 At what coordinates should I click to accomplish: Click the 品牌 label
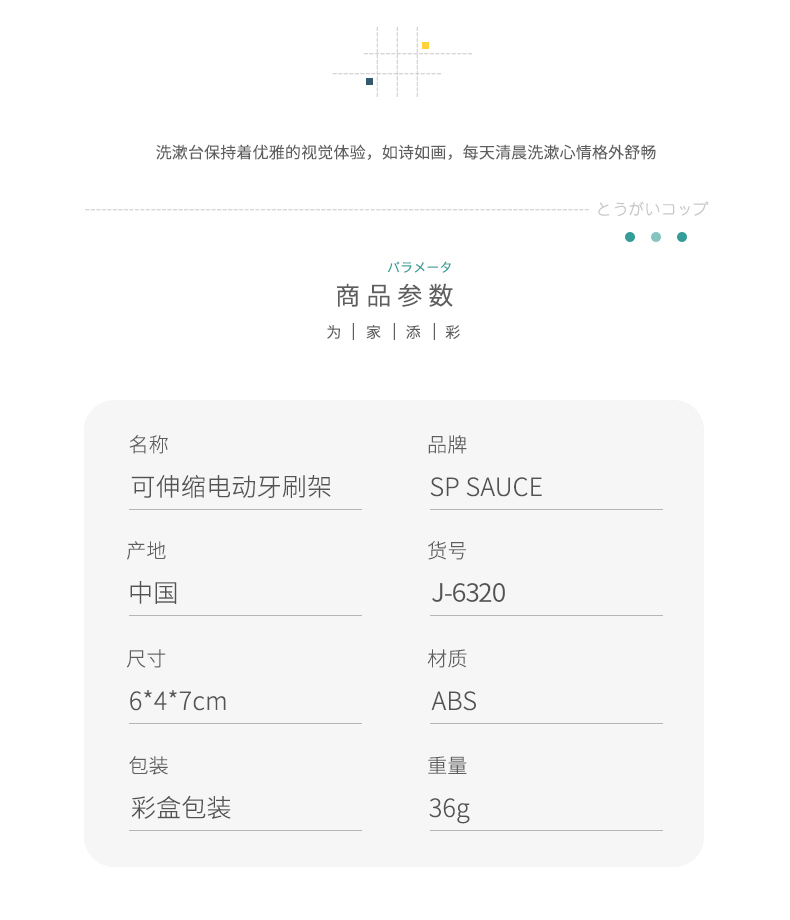click(x=447, y=445)
